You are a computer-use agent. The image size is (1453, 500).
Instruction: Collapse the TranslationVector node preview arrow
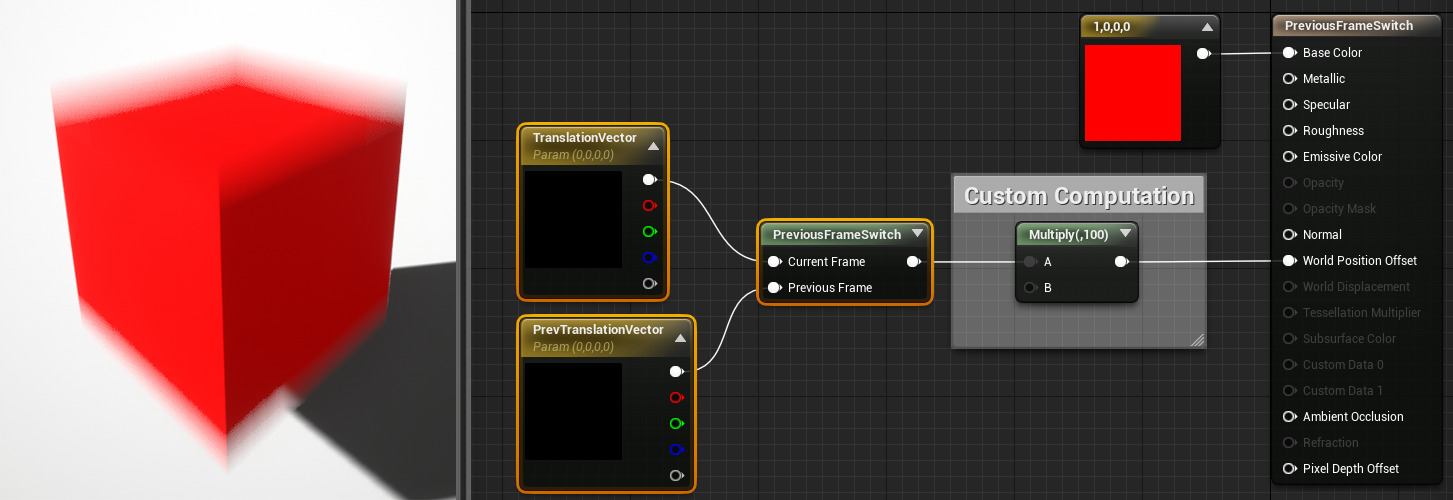point(653,146)
